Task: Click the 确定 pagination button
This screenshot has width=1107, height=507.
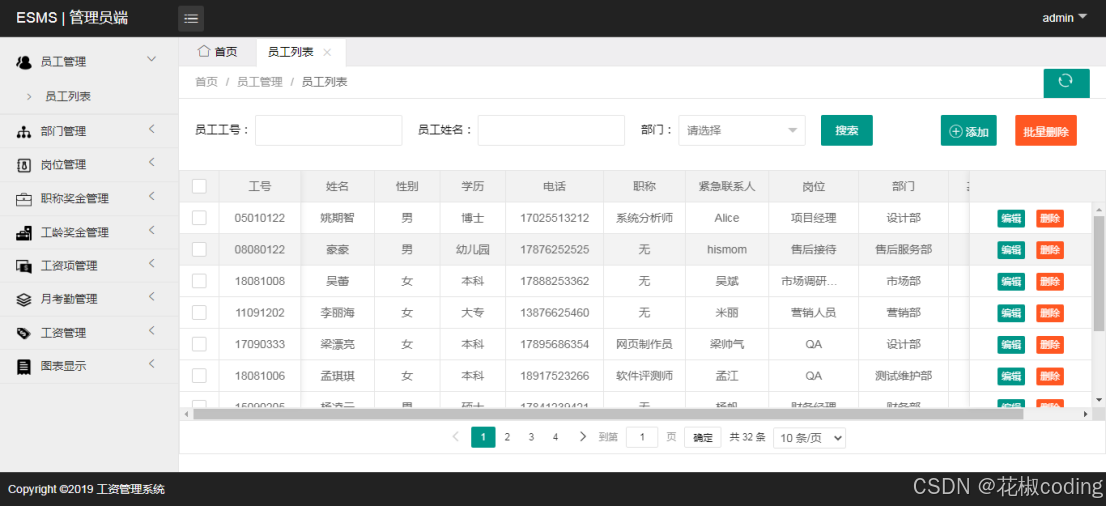Action: pos(702,437)
